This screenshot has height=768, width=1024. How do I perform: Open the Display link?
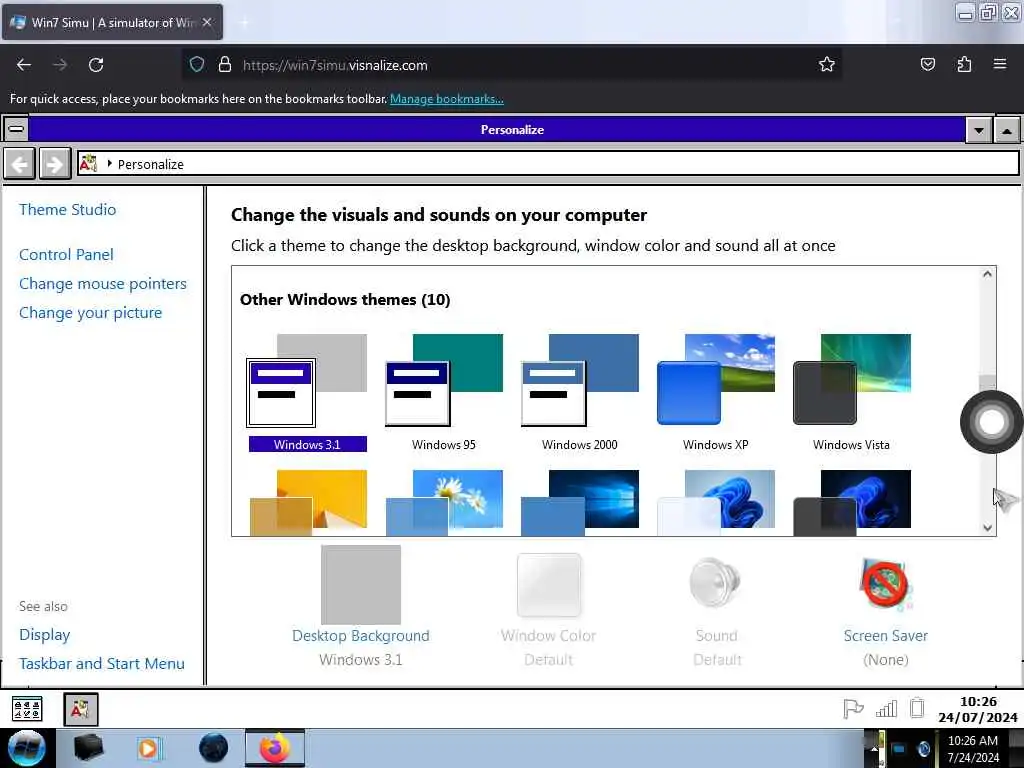[44, 635]
